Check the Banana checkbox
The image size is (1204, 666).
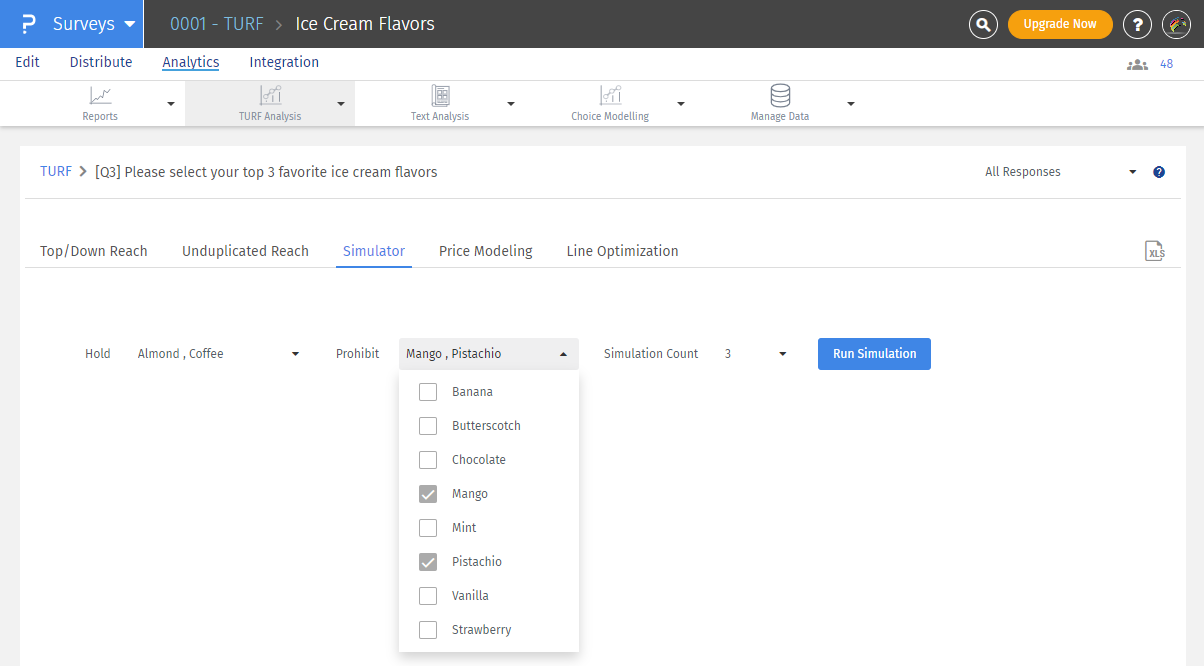tap(428, 392)
